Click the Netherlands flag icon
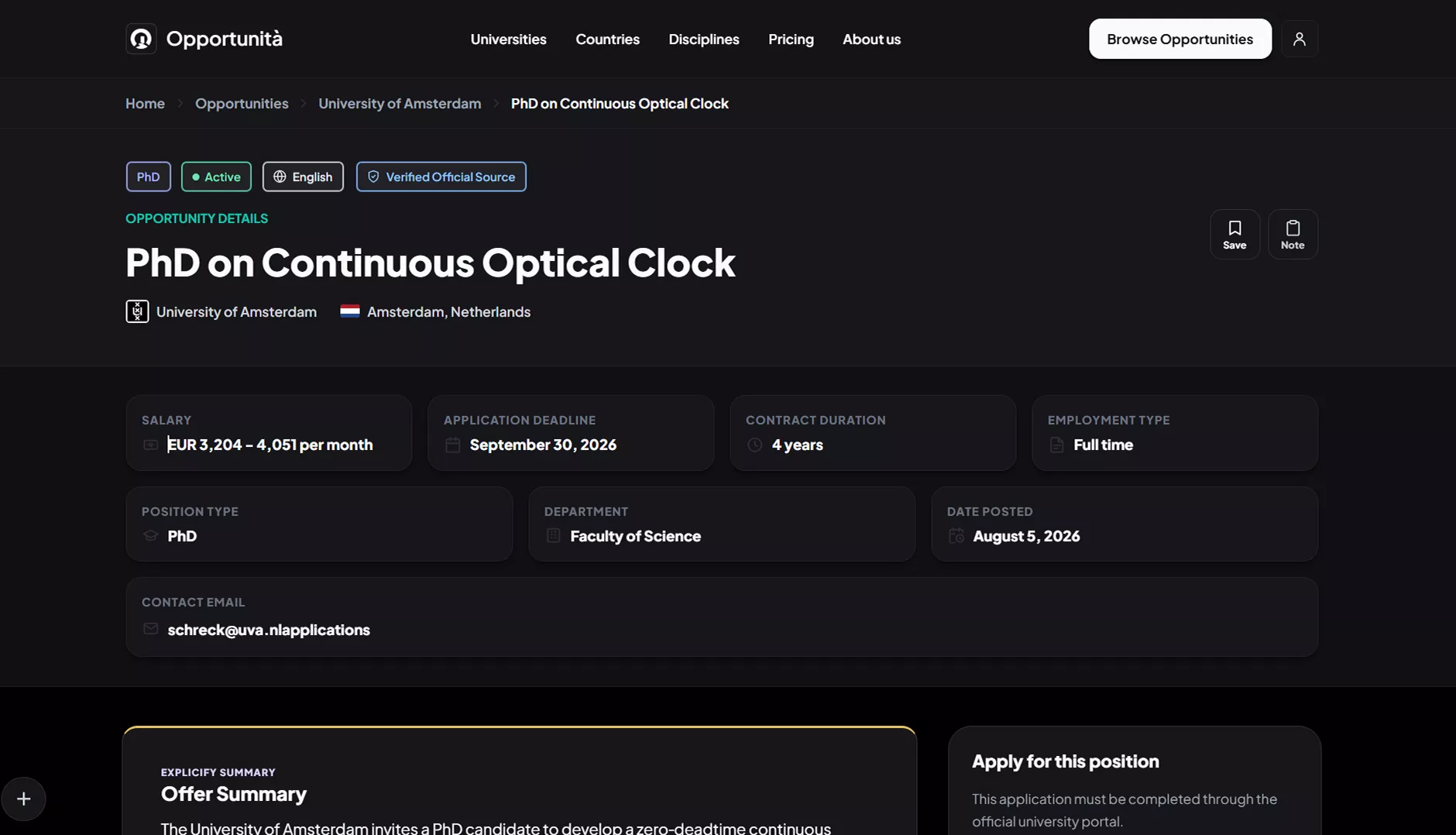 [350, 311]
